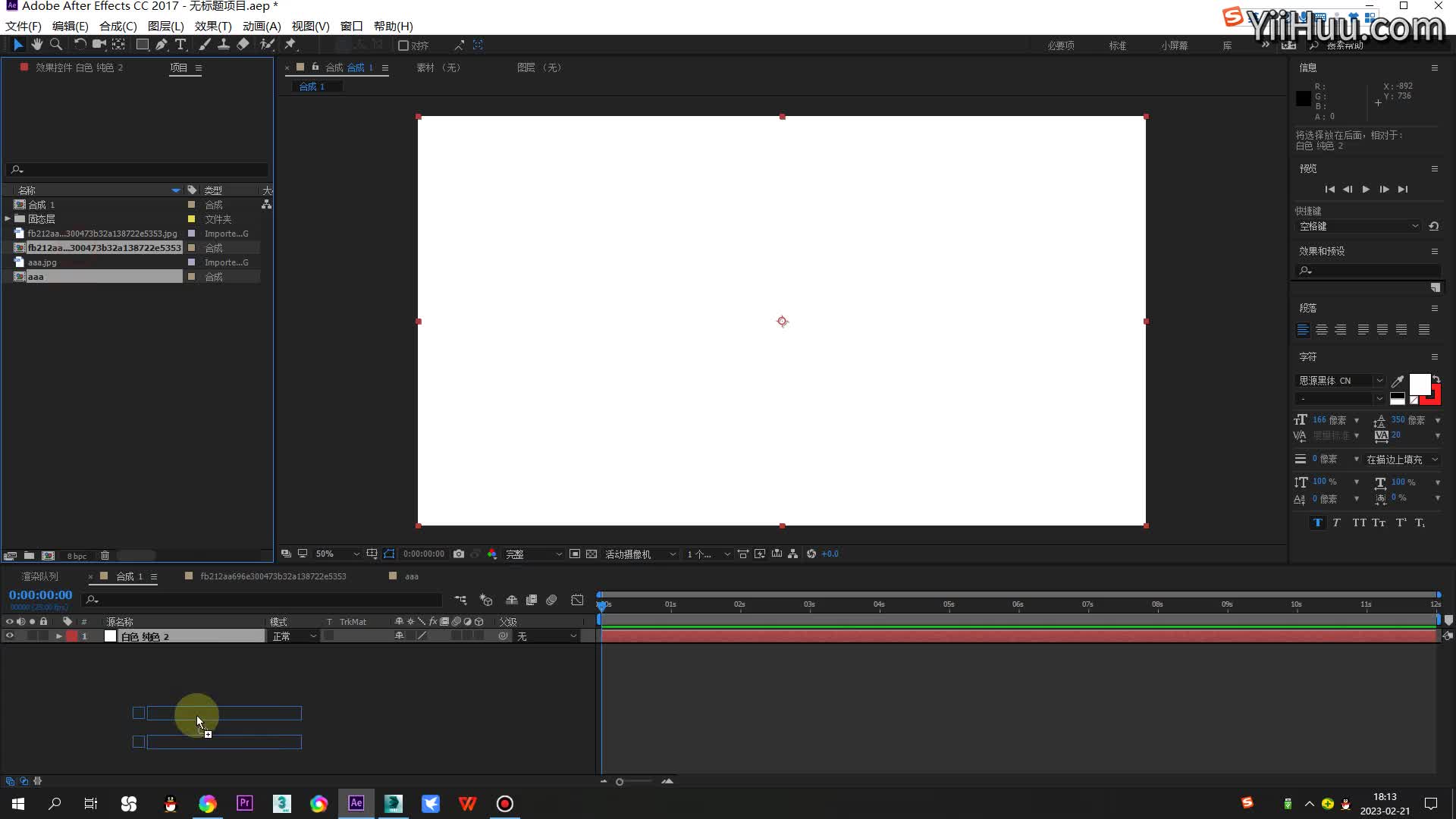Screen dimensions: 1456x819
Task: Select the Brush tool
Action: click(x=205, y=45)
